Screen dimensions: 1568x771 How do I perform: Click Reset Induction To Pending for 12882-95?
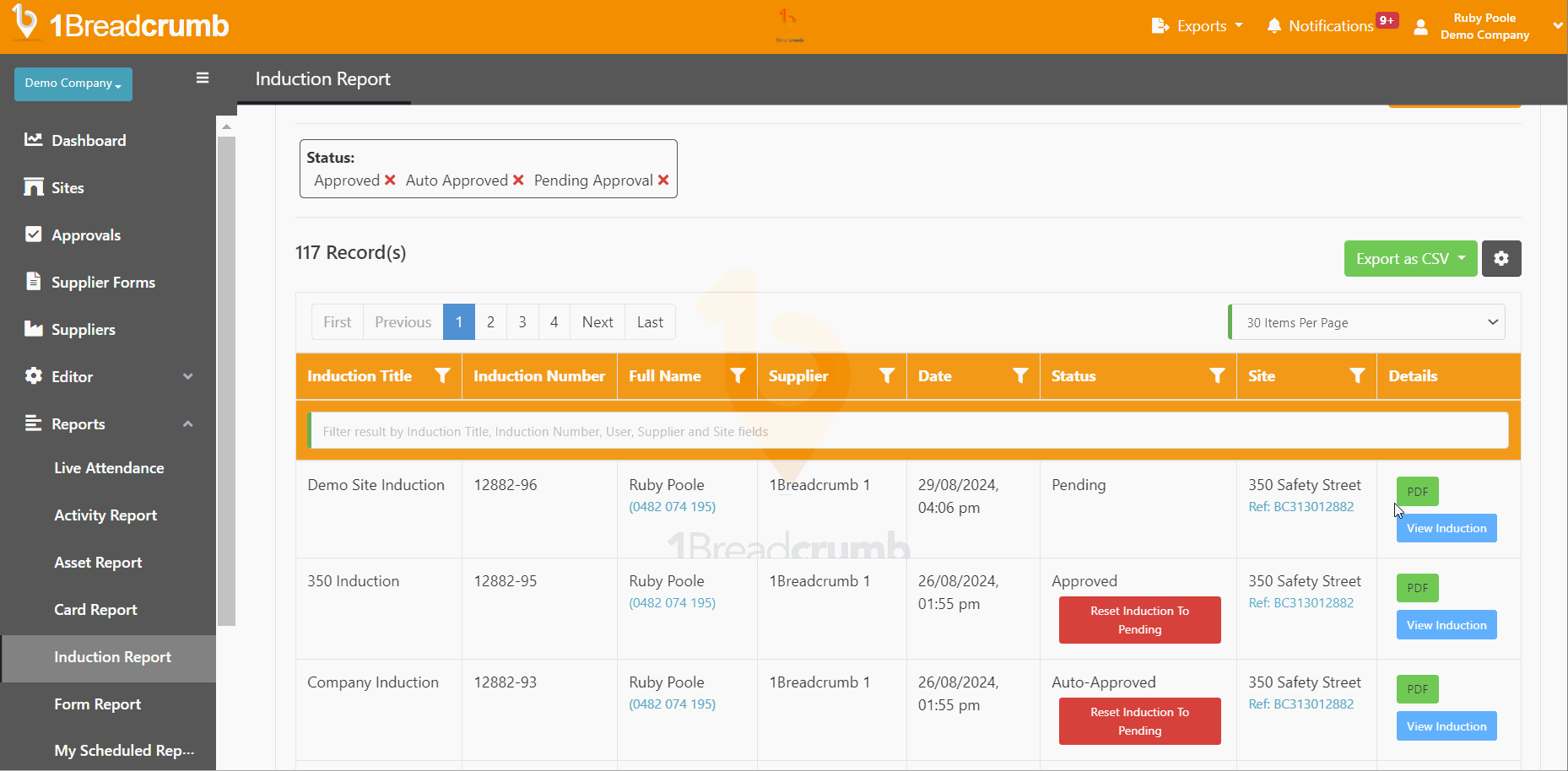click(1139, 620)
